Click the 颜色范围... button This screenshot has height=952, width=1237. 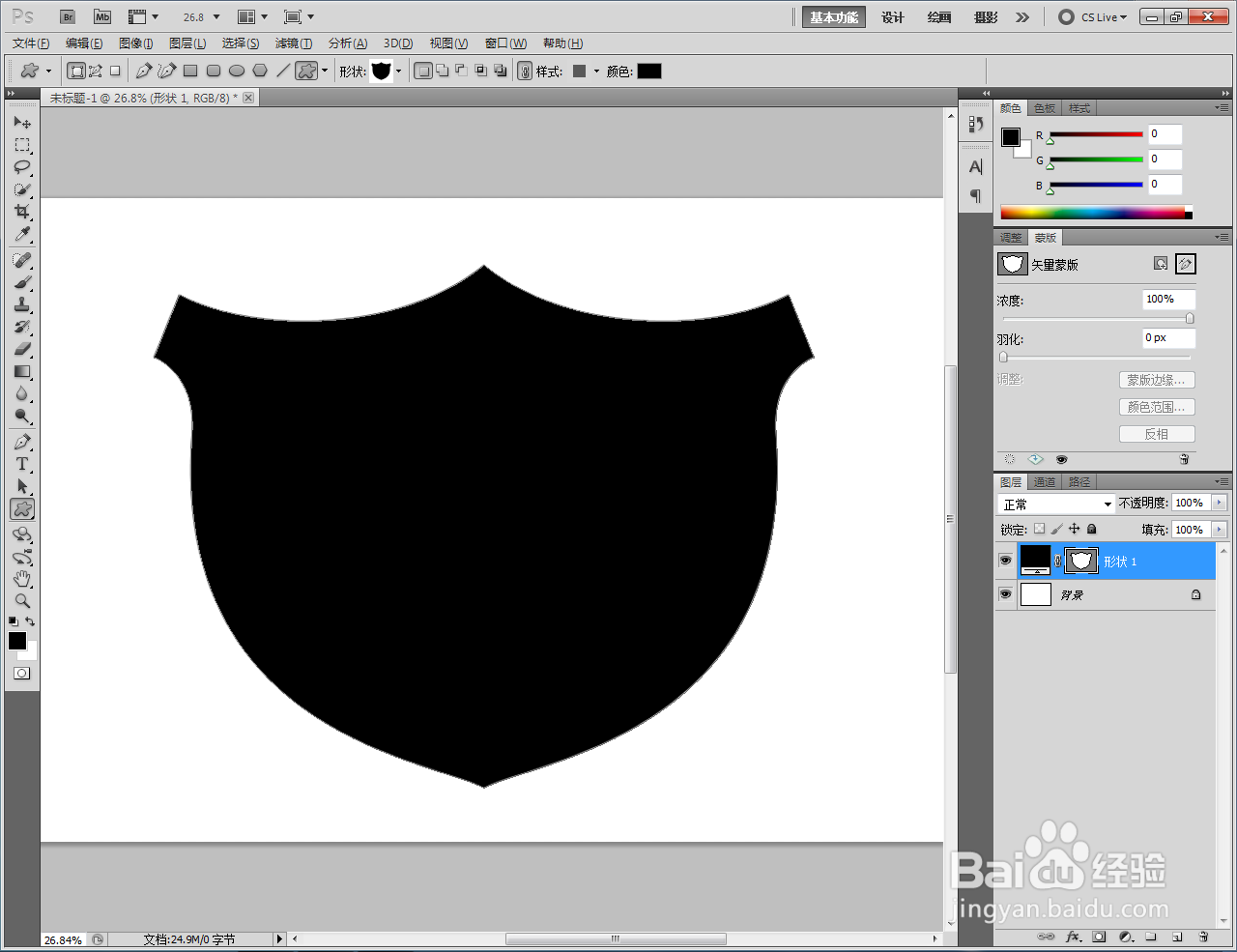(1157, 407)
